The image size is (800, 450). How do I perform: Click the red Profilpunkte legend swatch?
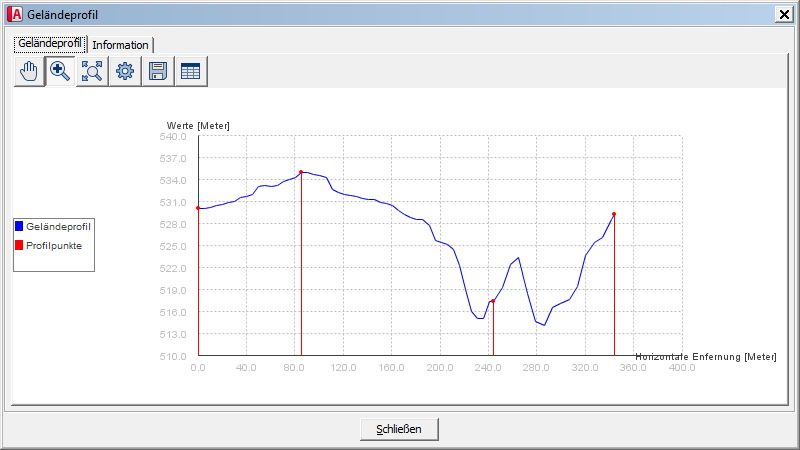[20, 245]
